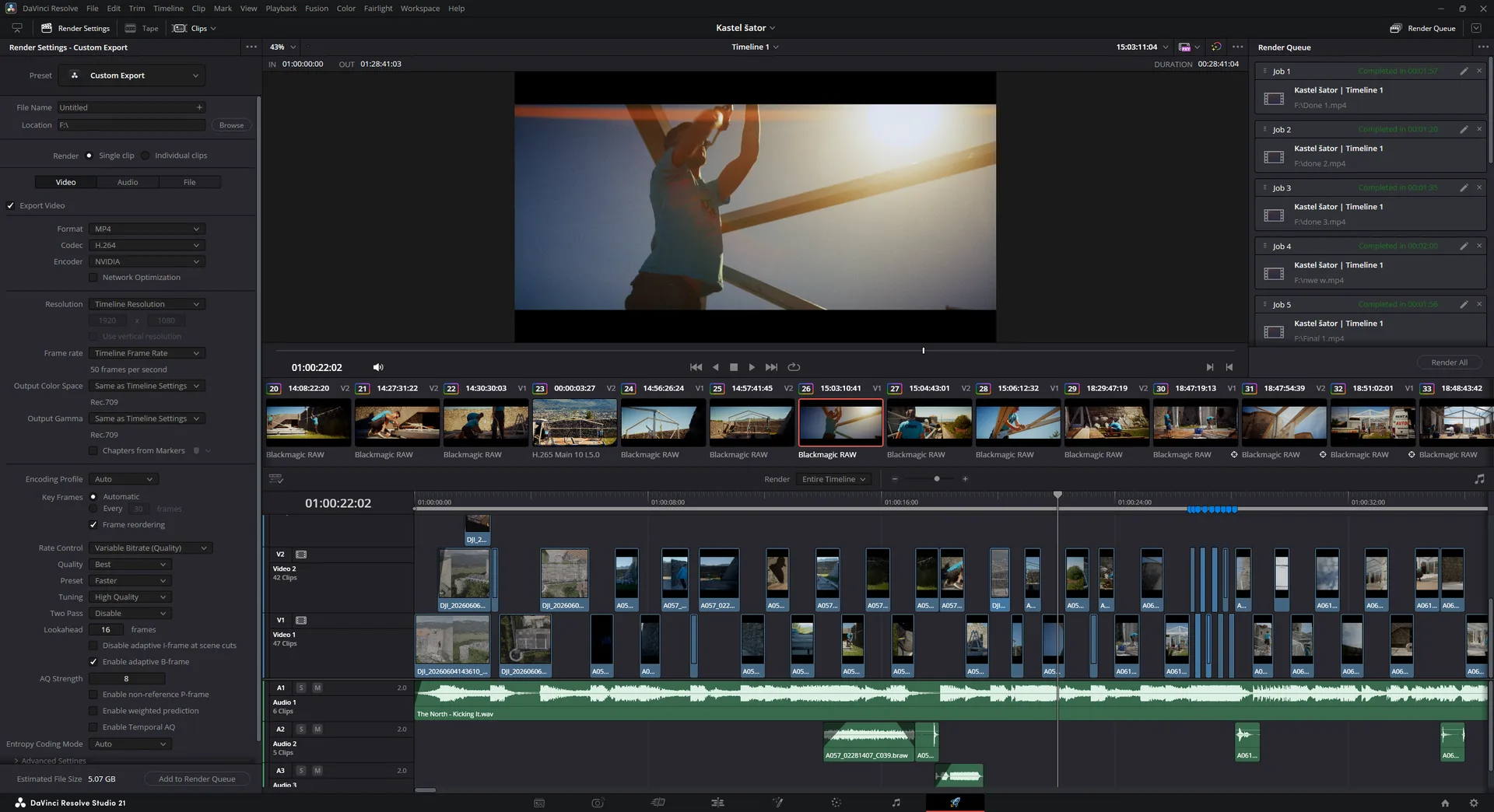This screenshot has width=1494, height=812.
Task: Switch to the Audio settings tab
Action: (128, 182)
